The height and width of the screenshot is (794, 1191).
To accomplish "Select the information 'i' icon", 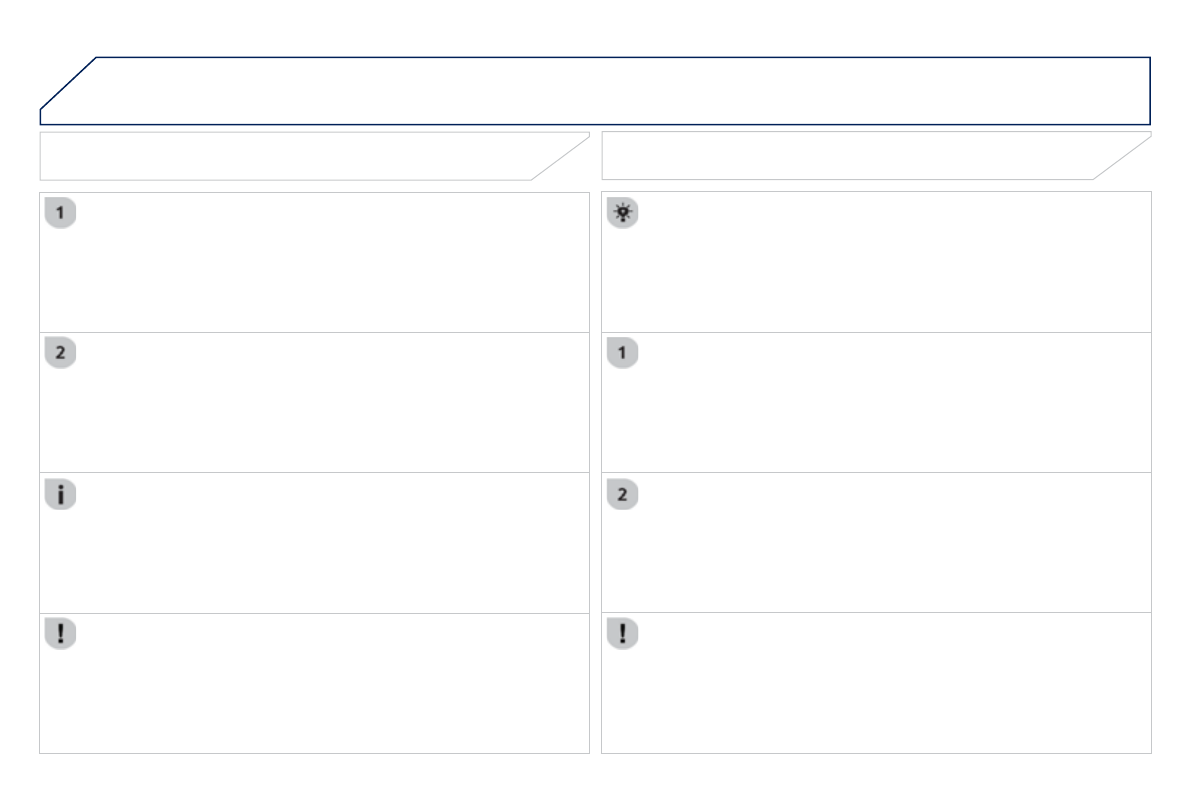I will tap(61, 494).
